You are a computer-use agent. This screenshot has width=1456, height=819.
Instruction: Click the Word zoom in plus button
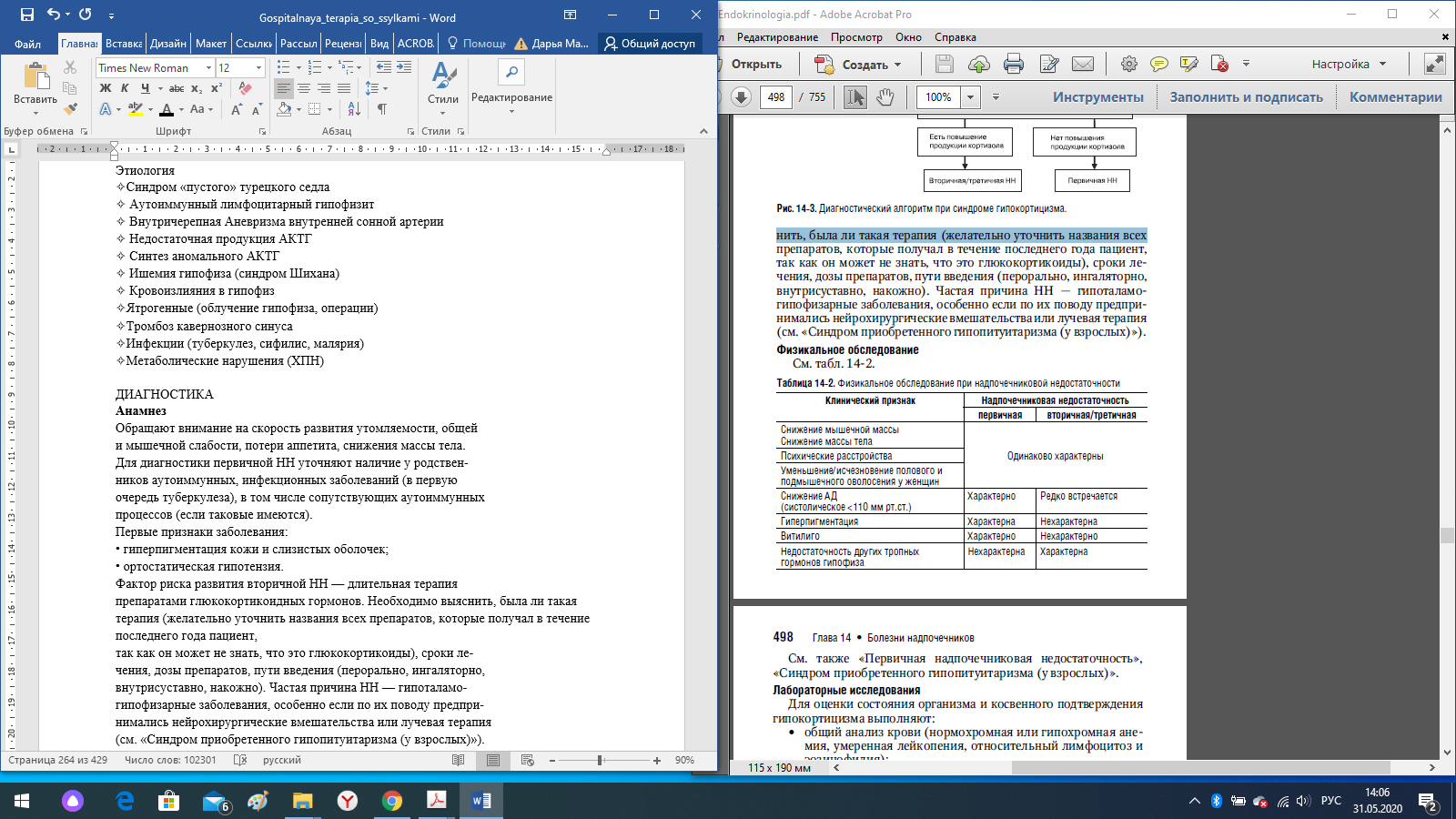pos(657,760)
